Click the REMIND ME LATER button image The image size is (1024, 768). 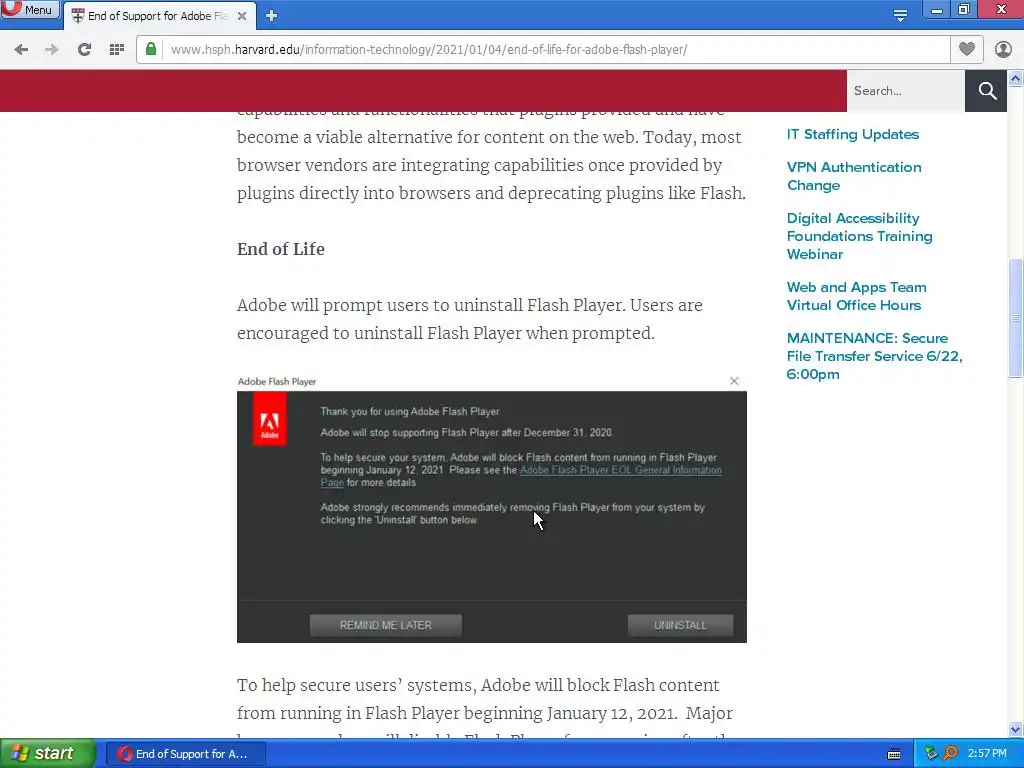385,625
